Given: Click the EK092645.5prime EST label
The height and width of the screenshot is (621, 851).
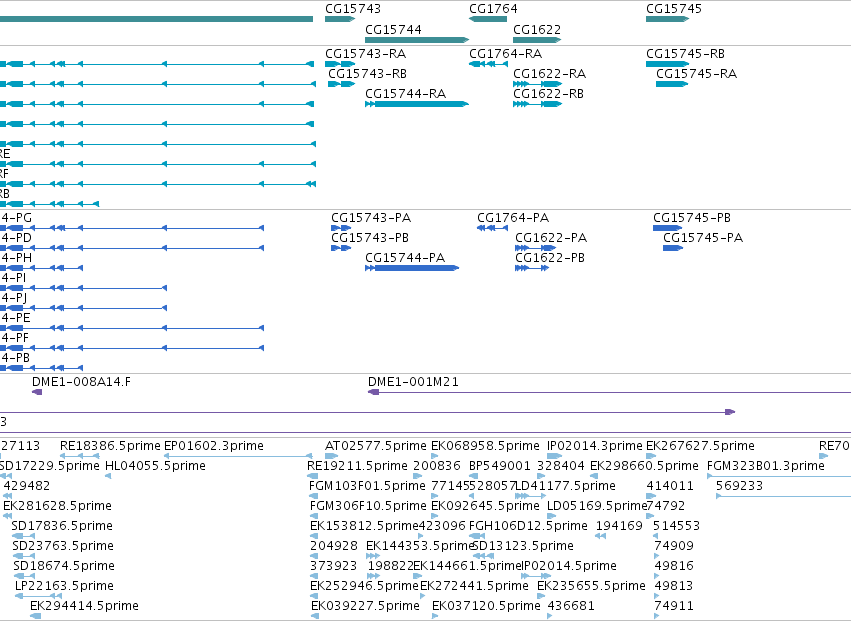Looking at the screenshot, I should pos(485,506).
